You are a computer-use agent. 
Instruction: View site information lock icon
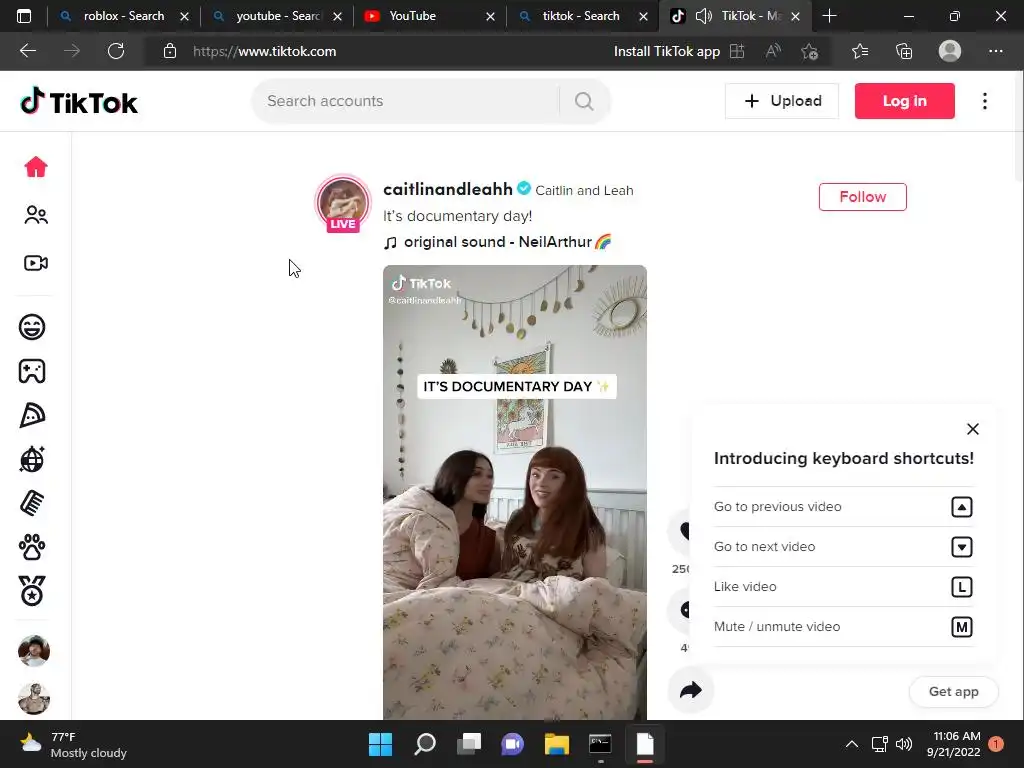click(170, 51)
